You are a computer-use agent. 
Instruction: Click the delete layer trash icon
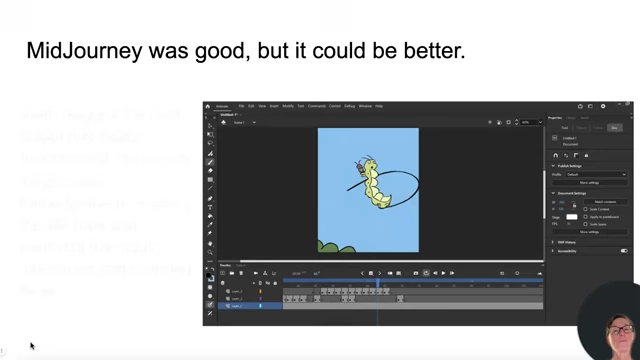click(241, 273)
